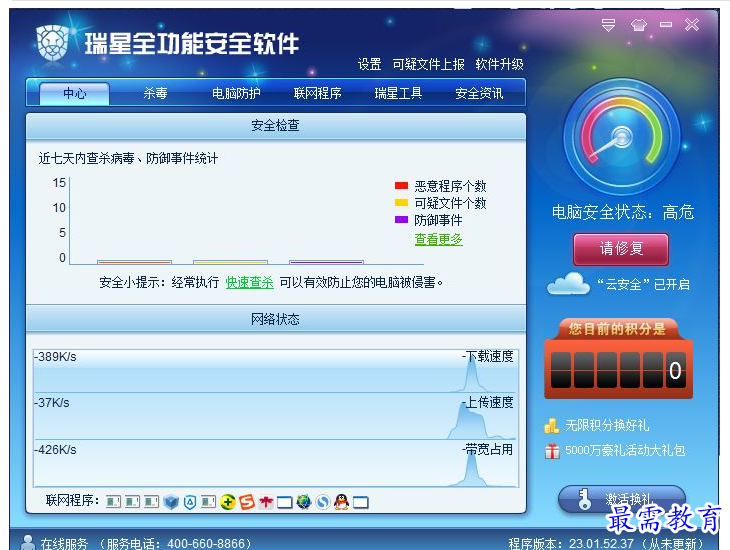
Task: Click the yellow 可疑文件个数 legend swatch
Action: (x=401, y=202)
